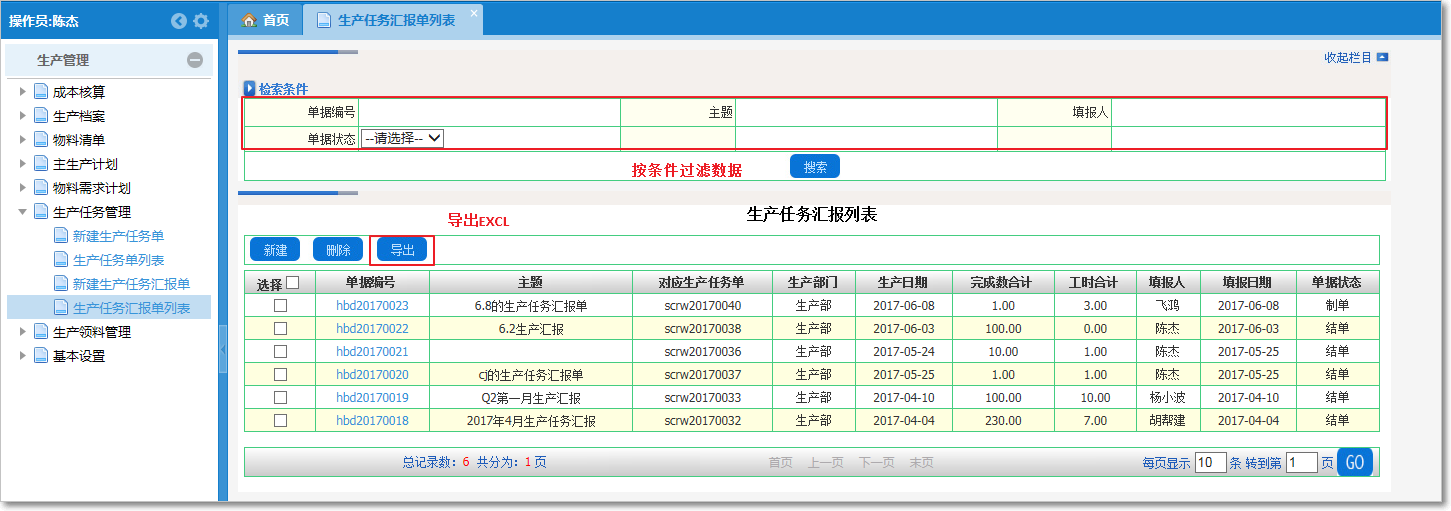Open 新建生产任务单 in sidebar
Viewport: 1451px width, 511px height.
[x=118, y=236]
